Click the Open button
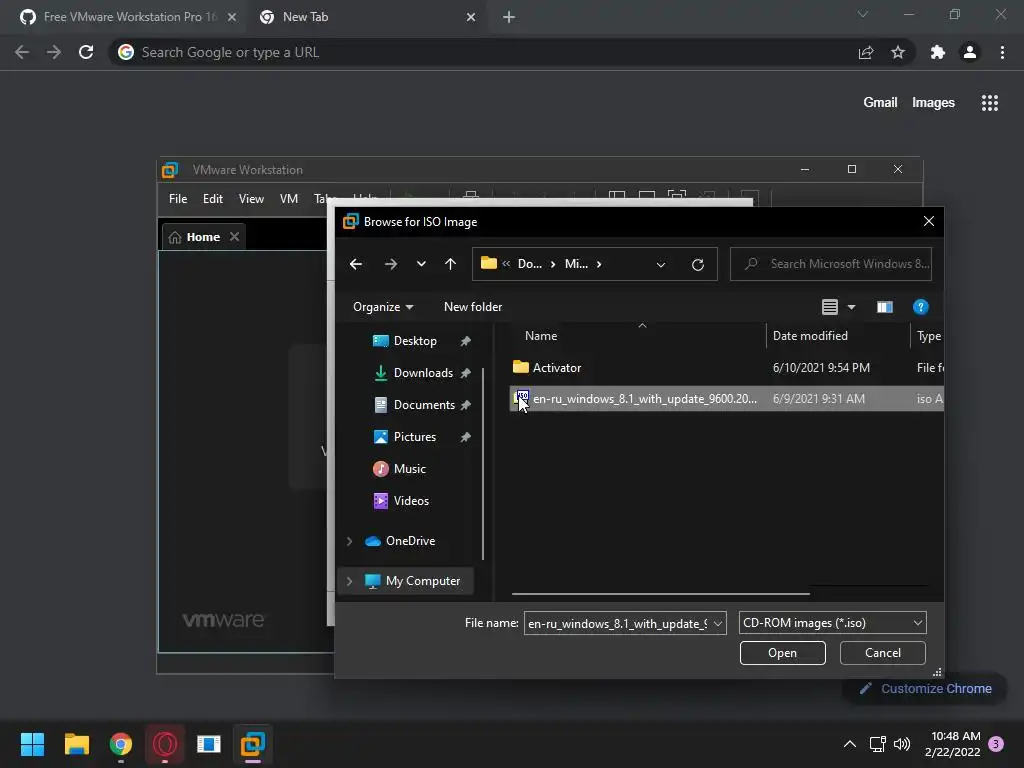Viewport: 1024px width, 768px height. 782,653
